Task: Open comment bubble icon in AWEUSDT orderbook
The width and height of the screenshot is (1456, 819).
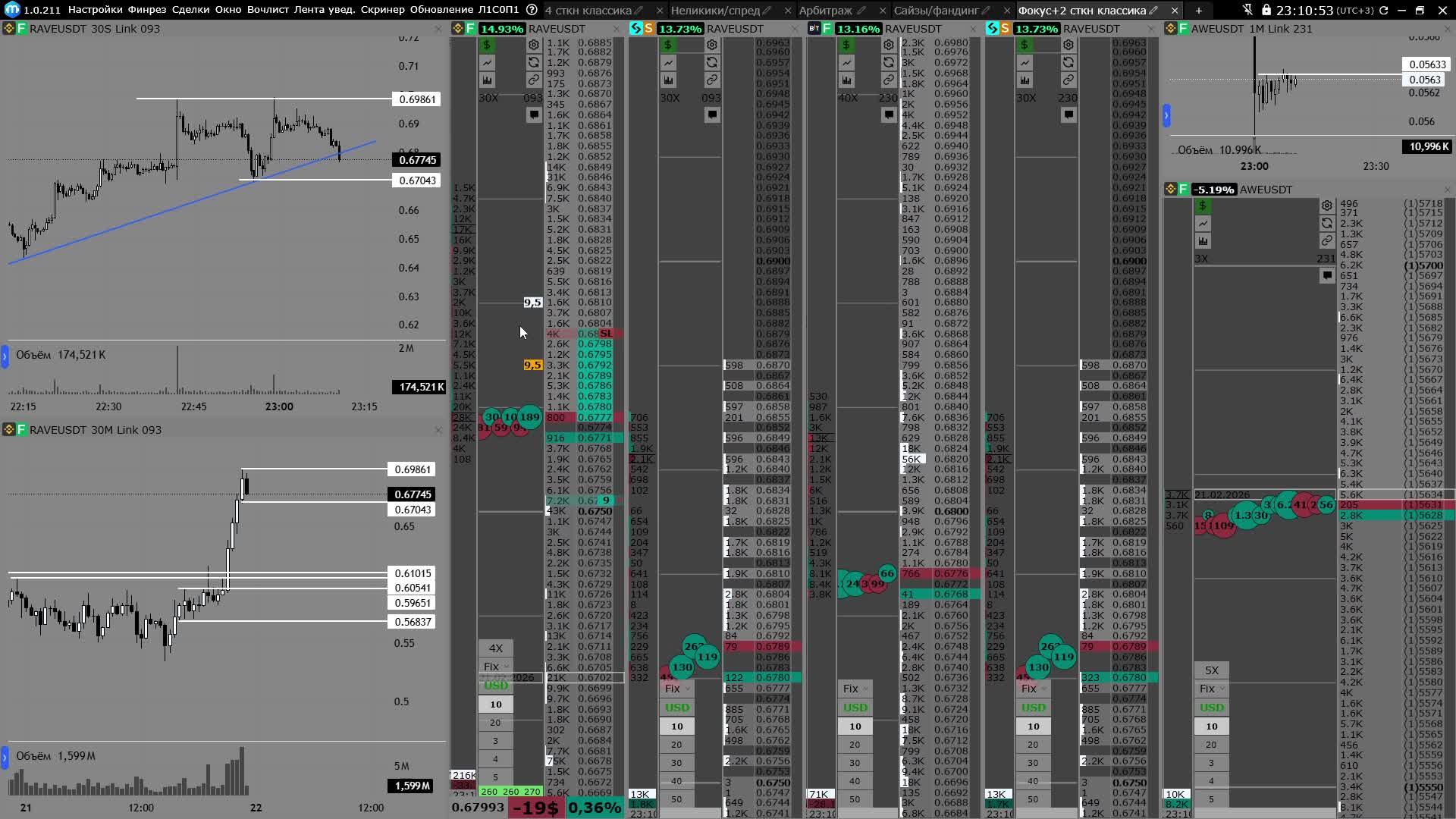Action: (1326, 275)
